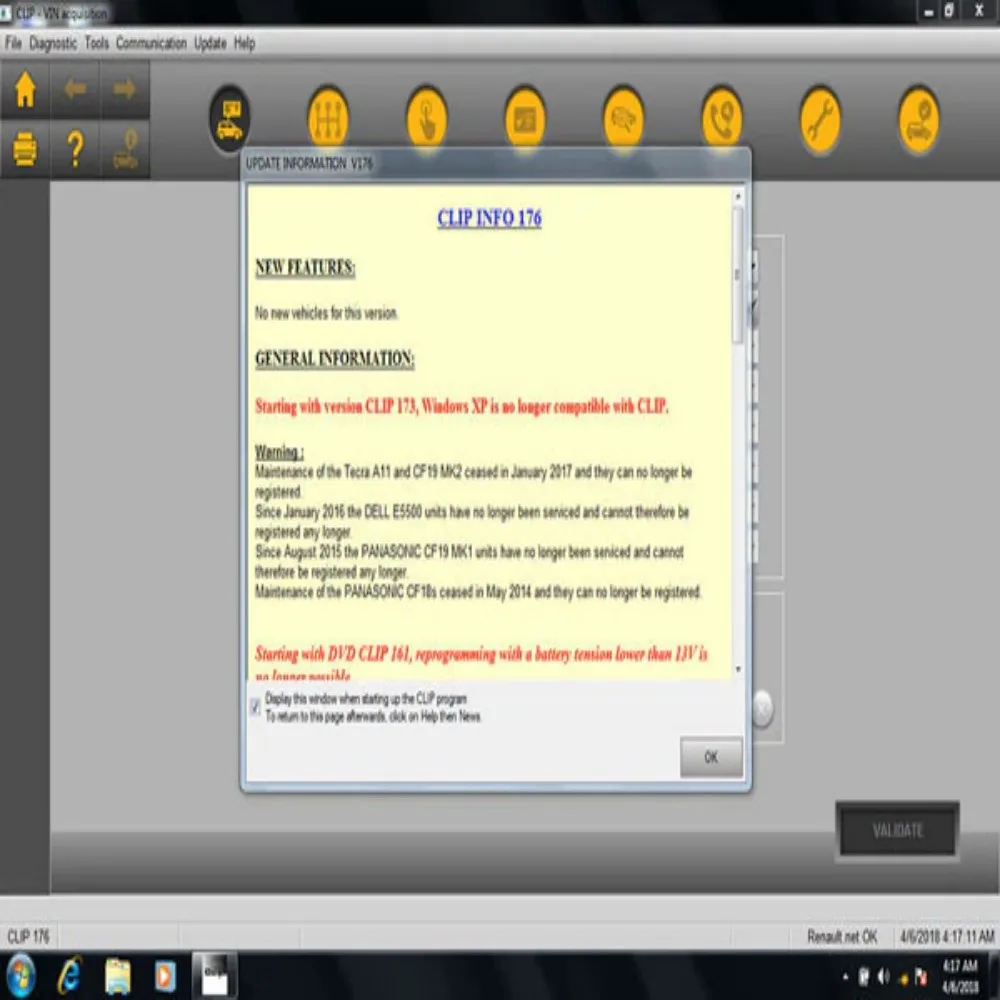Viewport: 1000px width, 1000px height.
Task: Click the status bar date and time
Action: pos(947,936)
